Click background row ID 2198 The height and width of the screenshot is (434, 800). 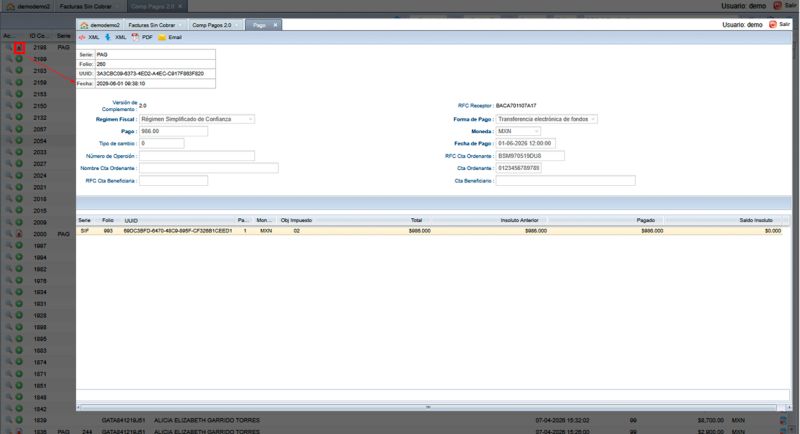tap(40, 47)
